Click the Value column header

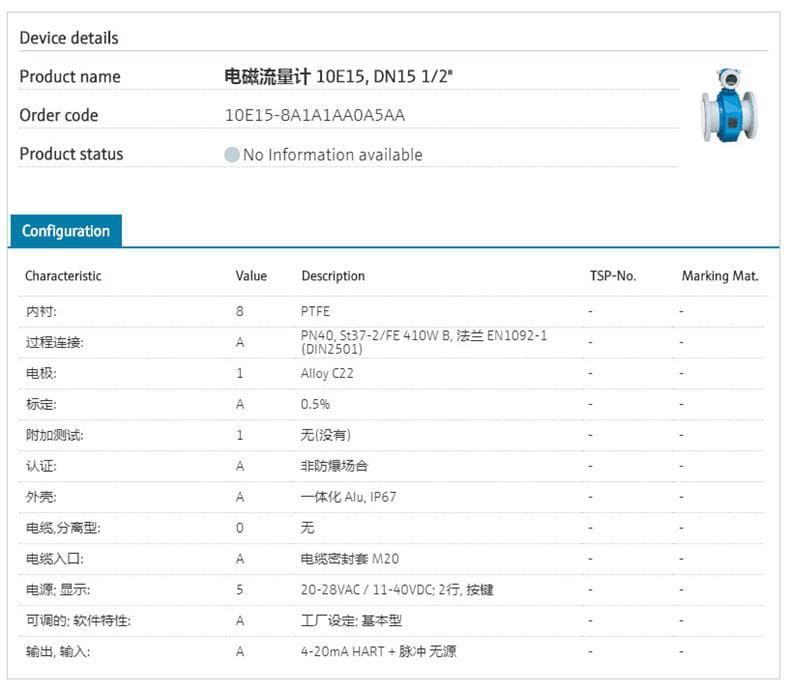251,276
